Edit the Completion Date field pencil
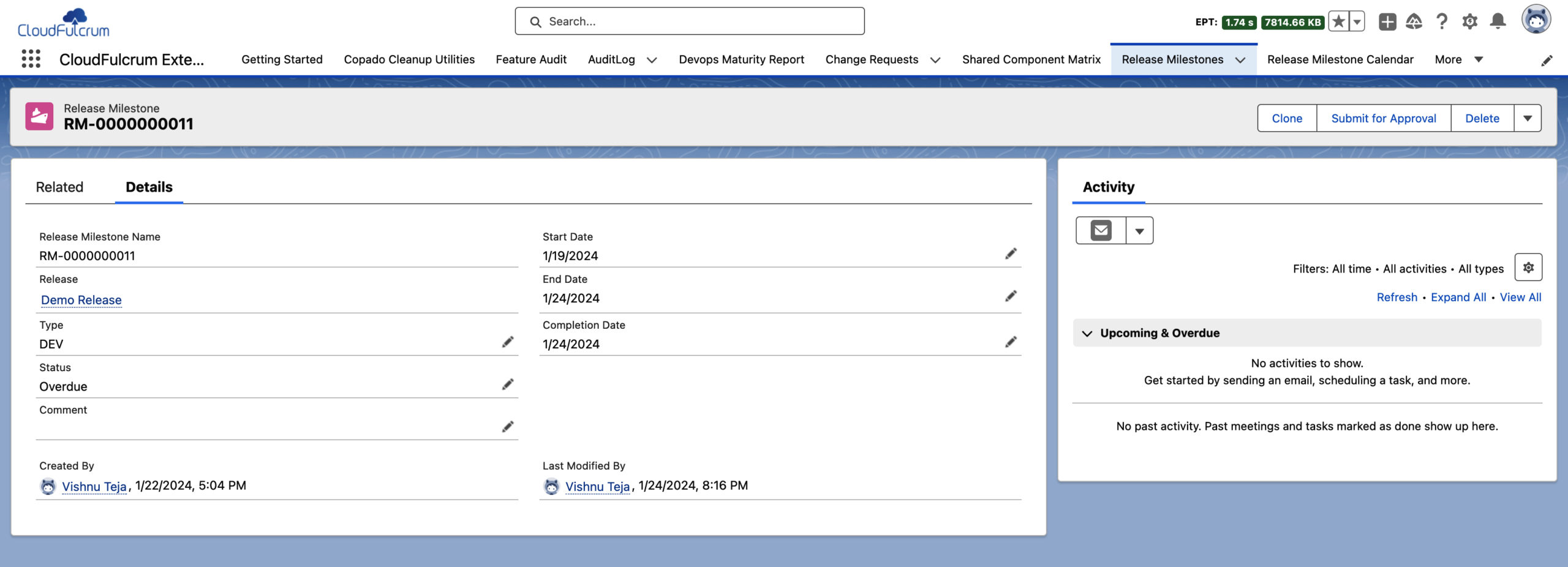 coord(1011,342)
